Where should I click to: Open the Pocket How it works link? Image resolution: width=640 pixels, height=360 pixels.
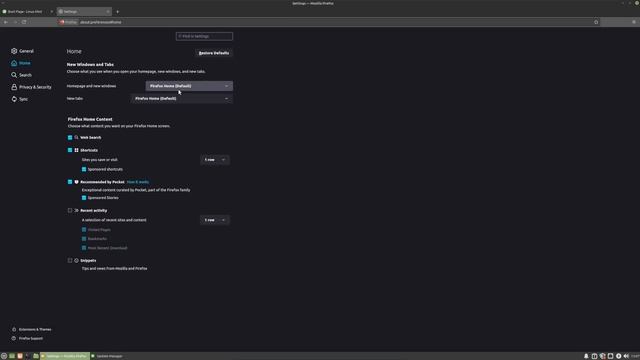(x=138, y=182)
